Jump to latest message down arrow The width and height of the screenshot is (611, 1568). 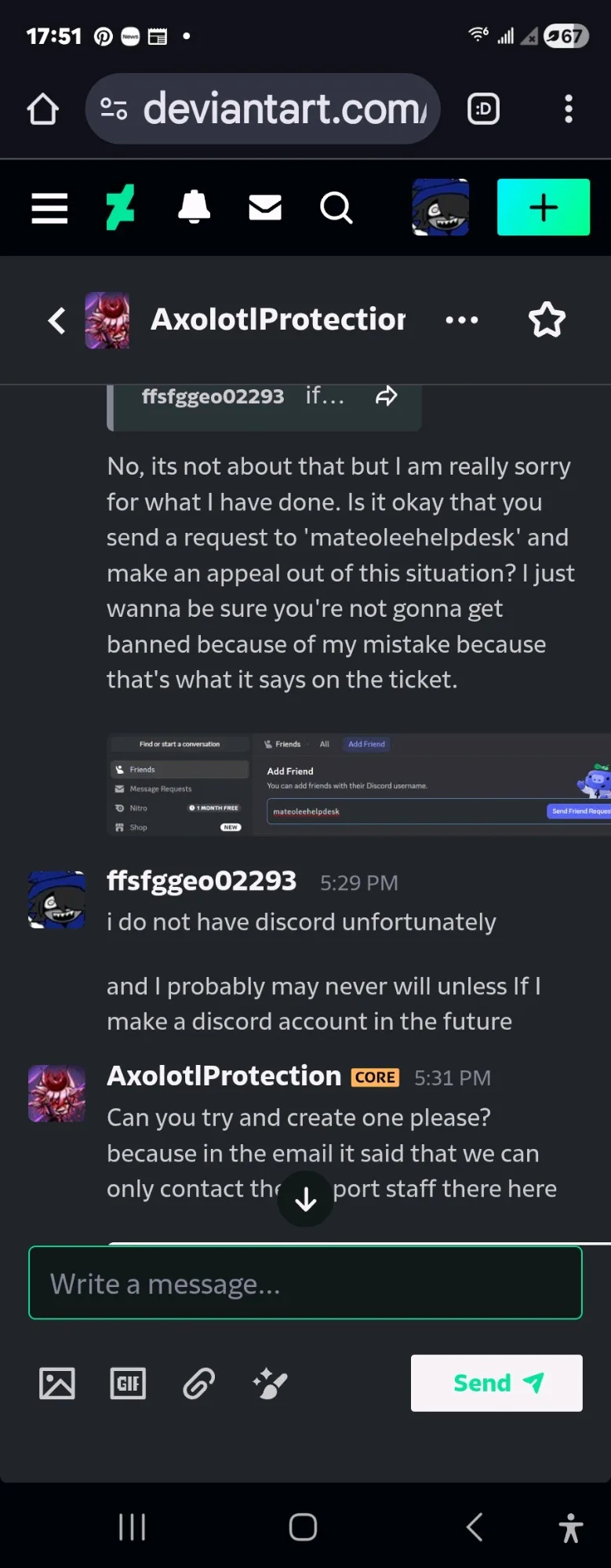point(306,1198)
